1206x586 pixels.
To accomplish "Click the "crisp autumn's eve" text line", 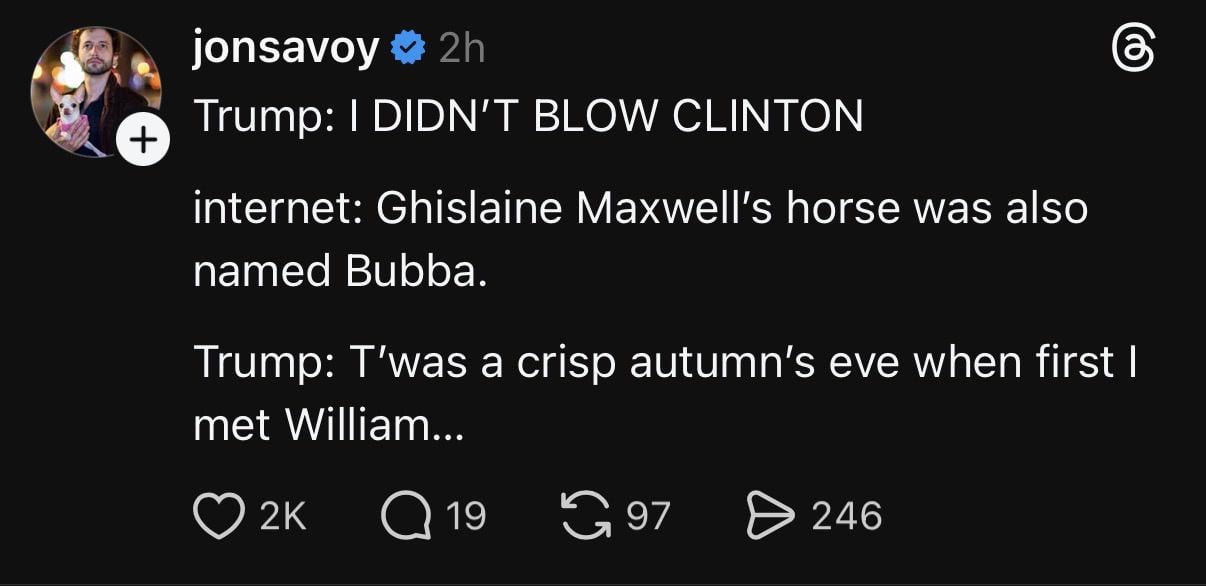I will [x=666, y=363].
